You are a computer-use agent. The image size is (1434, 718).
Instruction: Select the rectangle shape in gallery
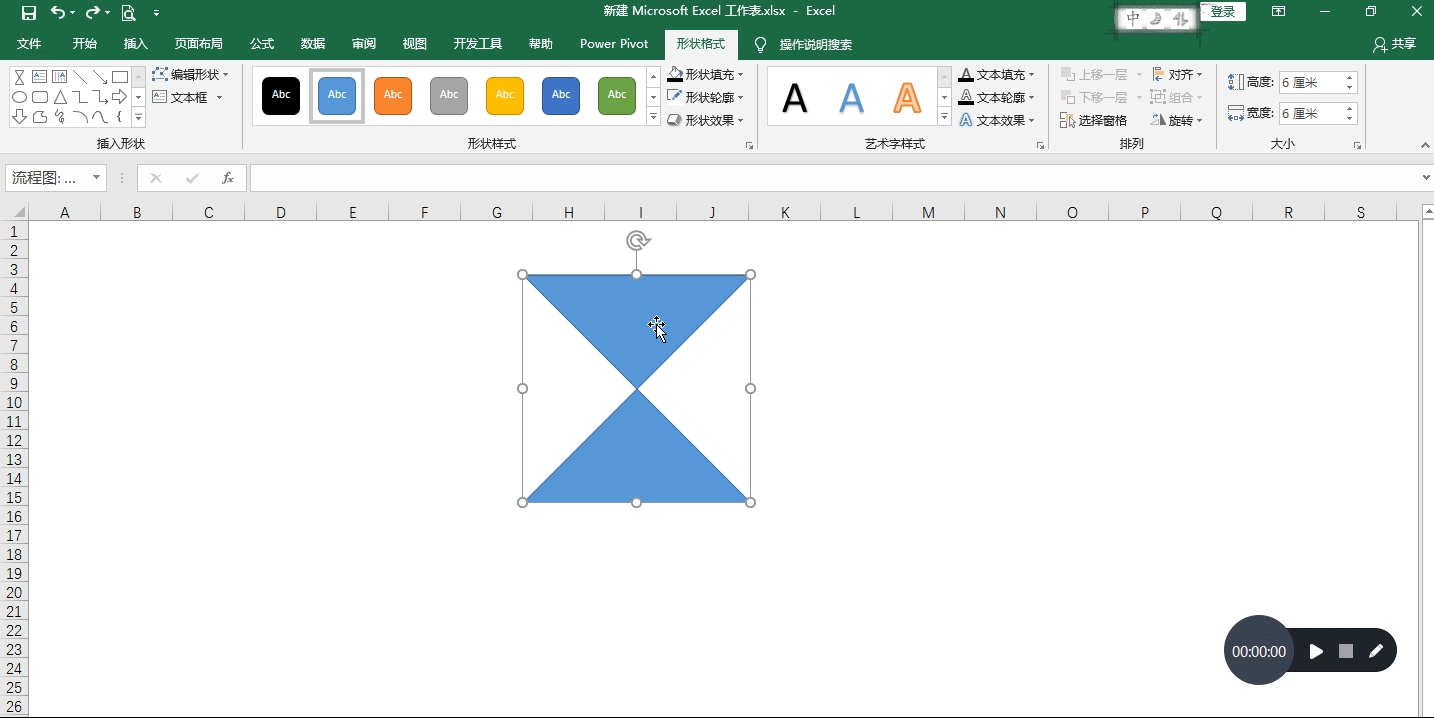(x=119, y=77)
